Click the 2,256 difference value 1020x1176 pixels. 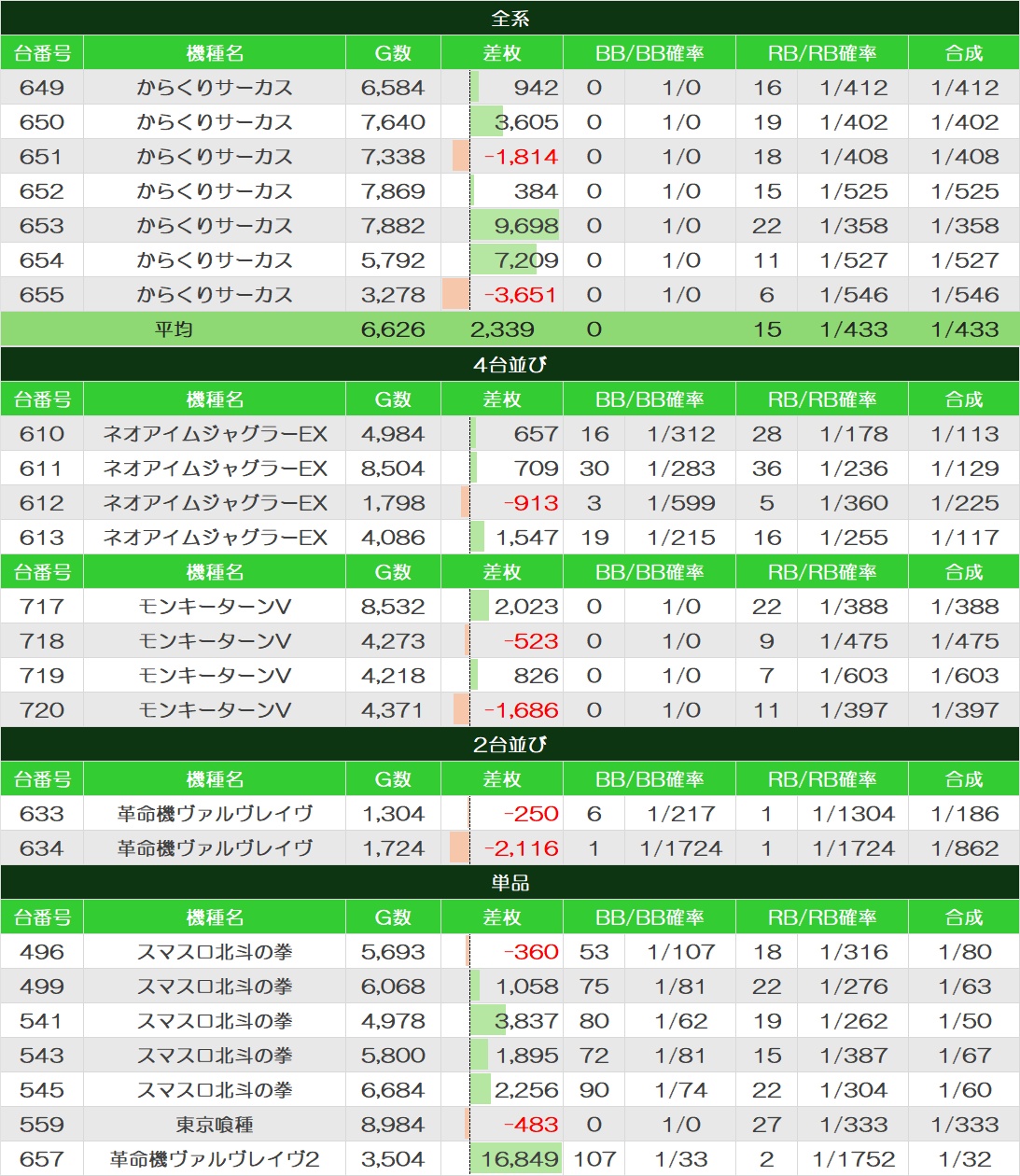click(526, 1090)
